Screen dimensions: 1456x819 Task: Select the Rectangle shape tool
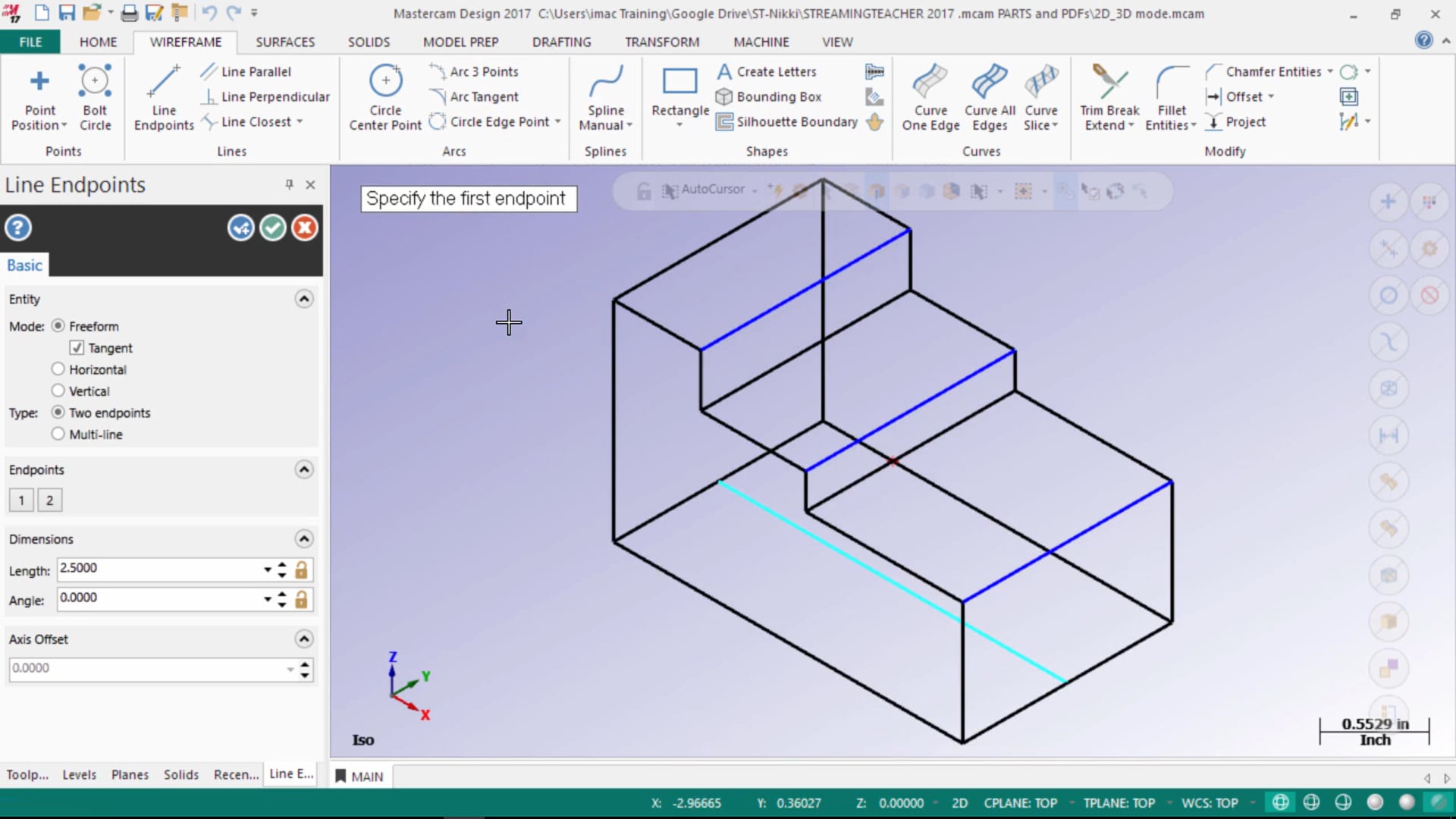tap(680, 96)
